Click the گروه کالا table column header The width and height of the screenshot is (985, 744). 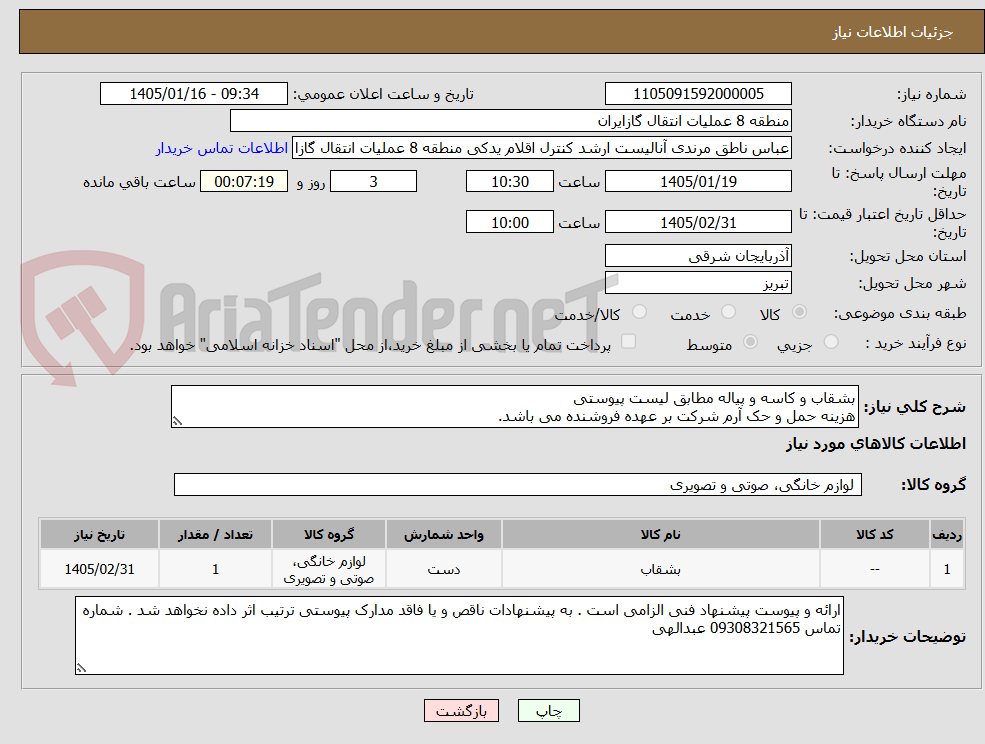point(329,534)
